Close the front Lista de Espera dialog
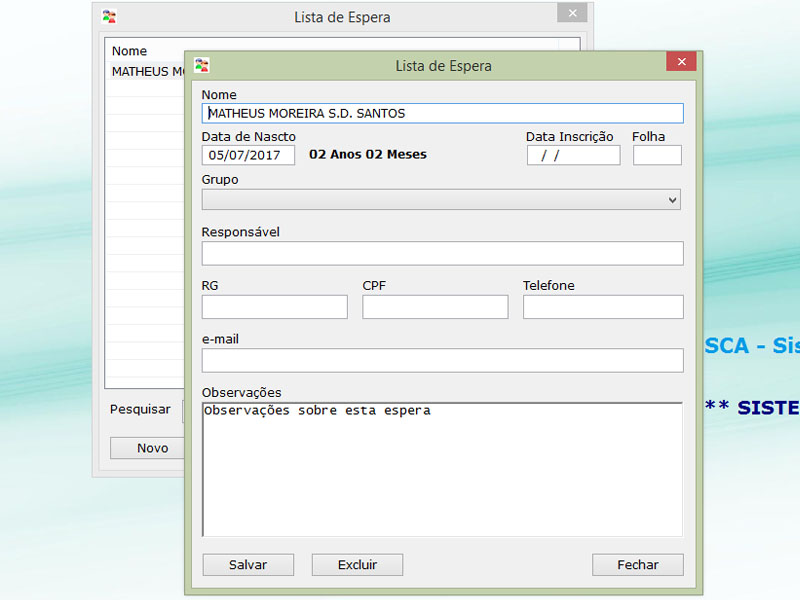 click(x=681, y=62)
